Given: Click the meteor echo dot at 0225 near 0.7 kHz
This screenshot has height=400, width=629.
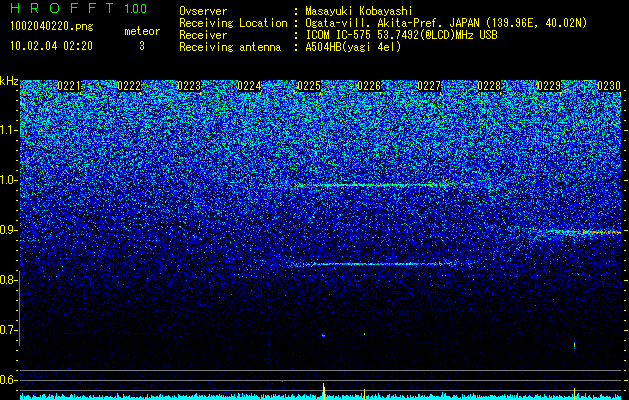Looking at the screenshot, I should [x=323, y=335].
